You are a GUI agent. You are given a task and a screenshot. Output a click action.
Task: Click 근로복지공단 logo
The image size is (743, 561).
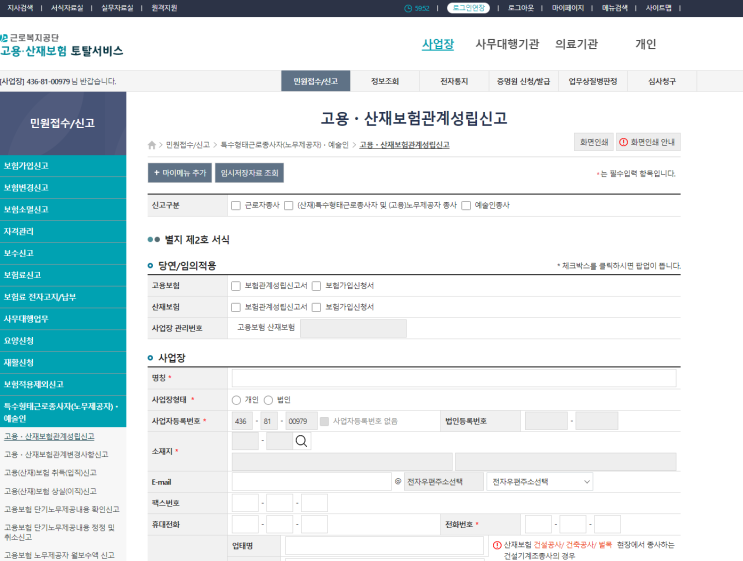[x=62, y=45]
